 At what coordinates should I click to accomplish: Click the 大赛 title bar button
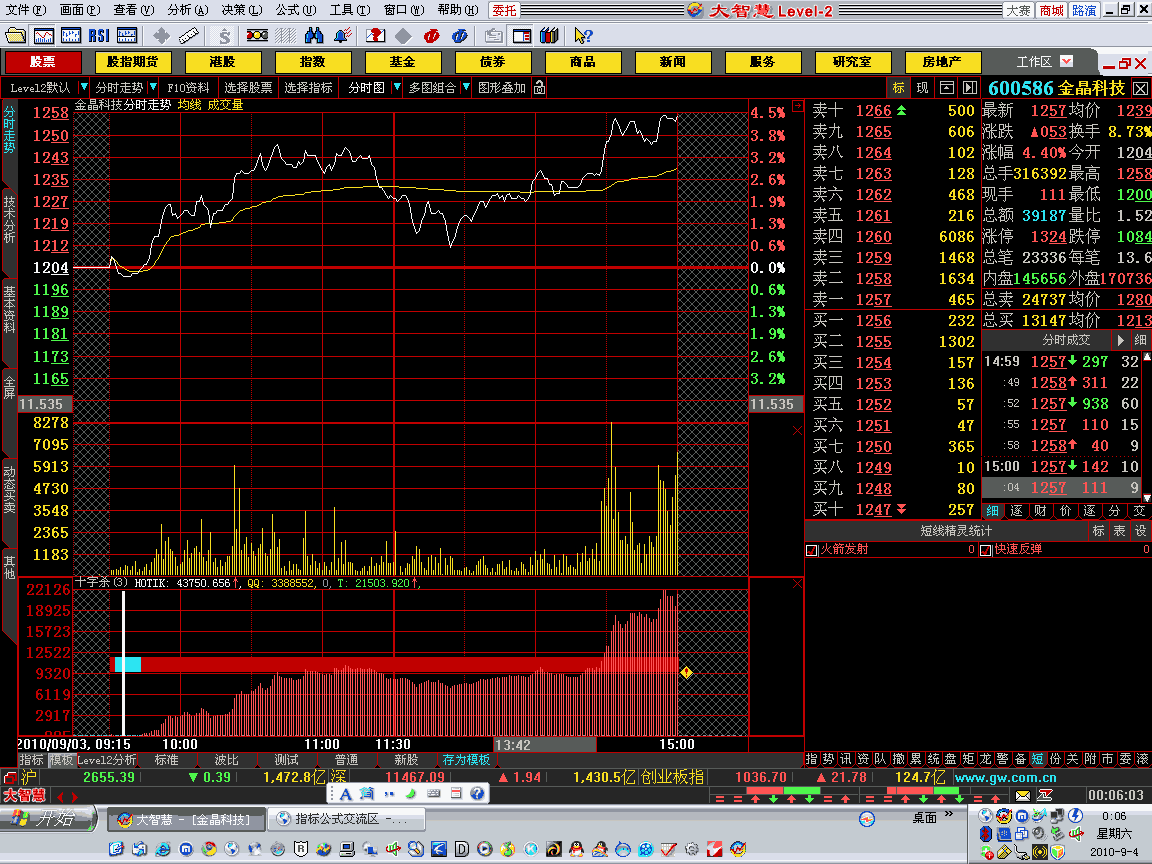tap(1019, 10)
